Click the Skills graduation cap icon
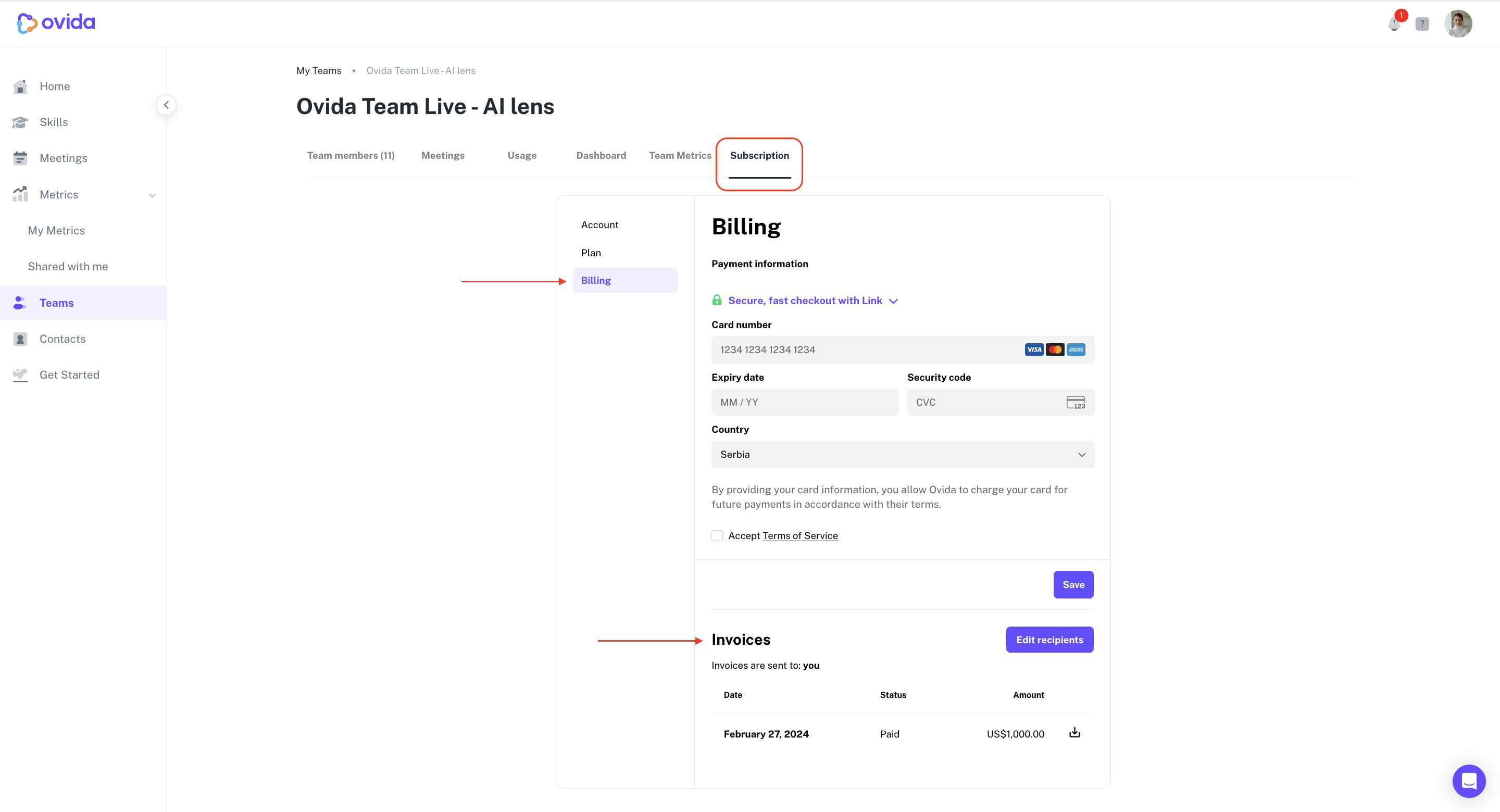This screenshot has height=812, width=1500. (x=20, y=122)
